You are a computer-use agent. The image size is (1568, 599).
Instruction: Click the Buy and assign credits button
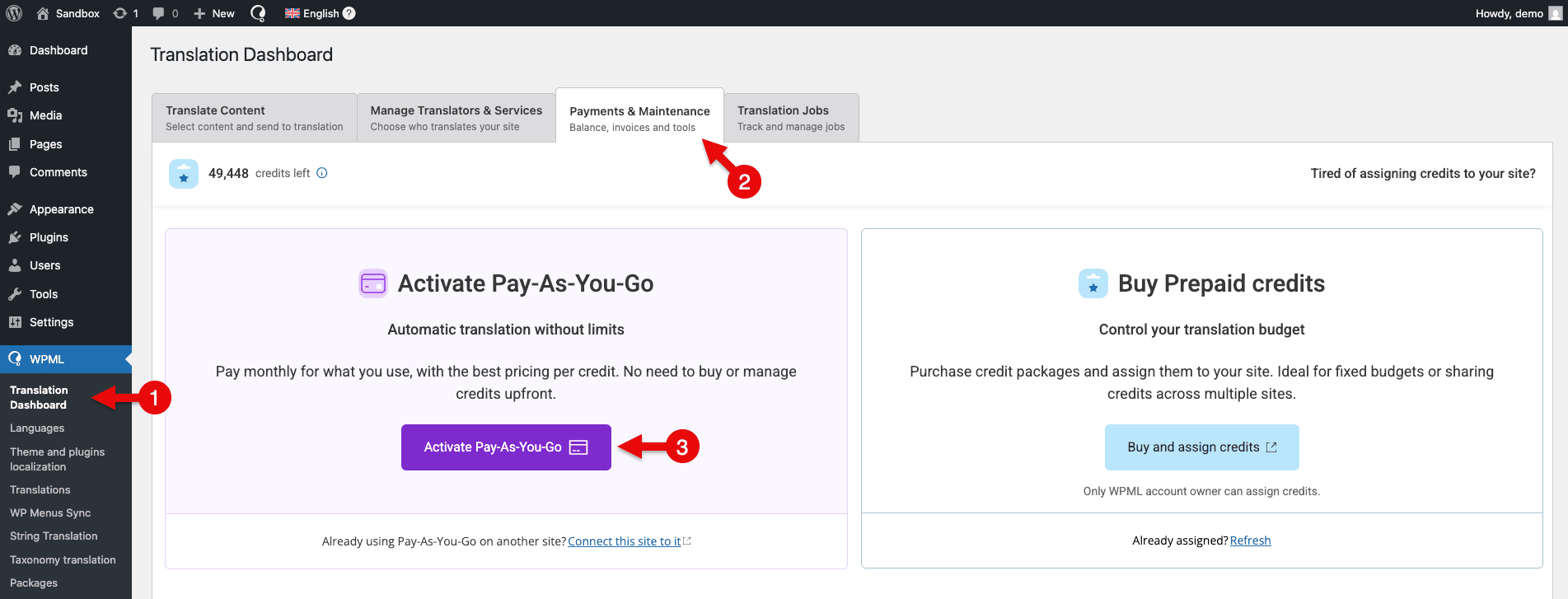(x=1201, y=447)
